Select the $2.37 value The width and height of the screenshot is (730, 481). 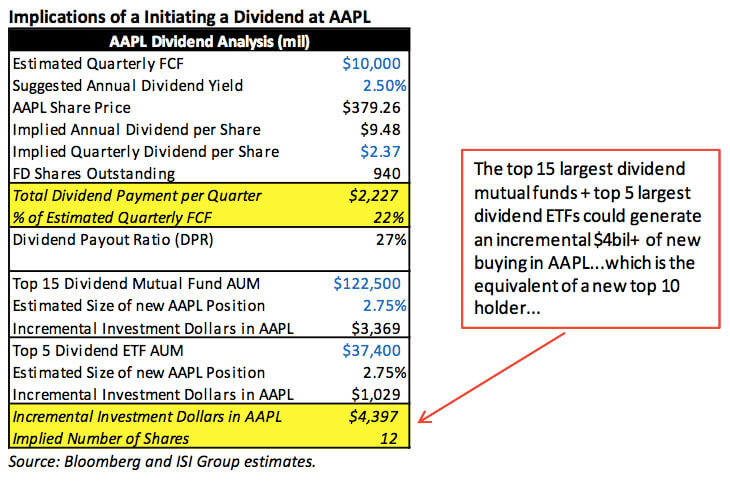tap(380, 152)
